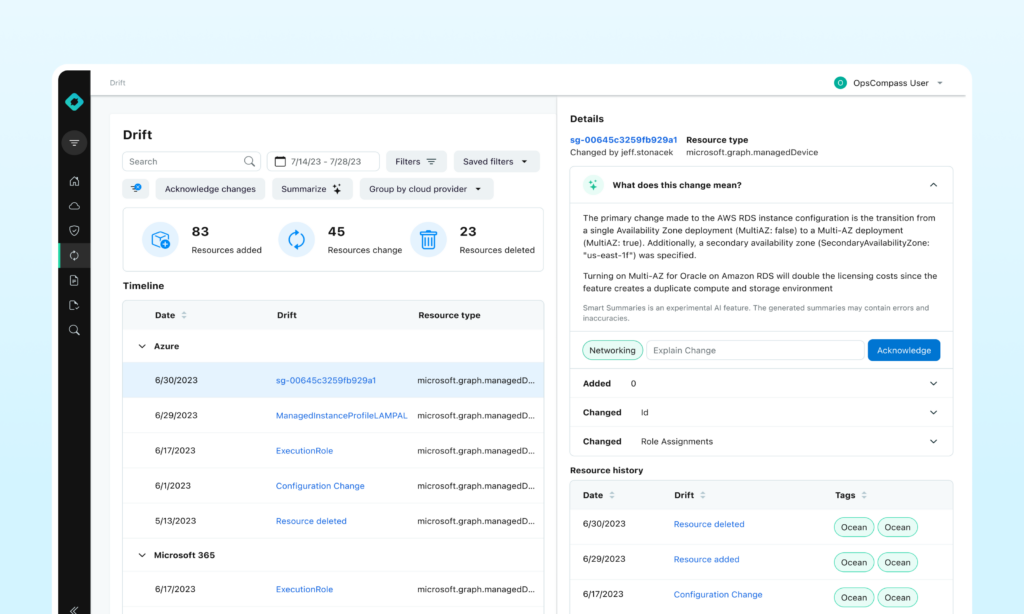This screenshot has height=614, width=1024.
Task: Open Group by cloud provider dropdown
Action: click(x=426, y=189)
